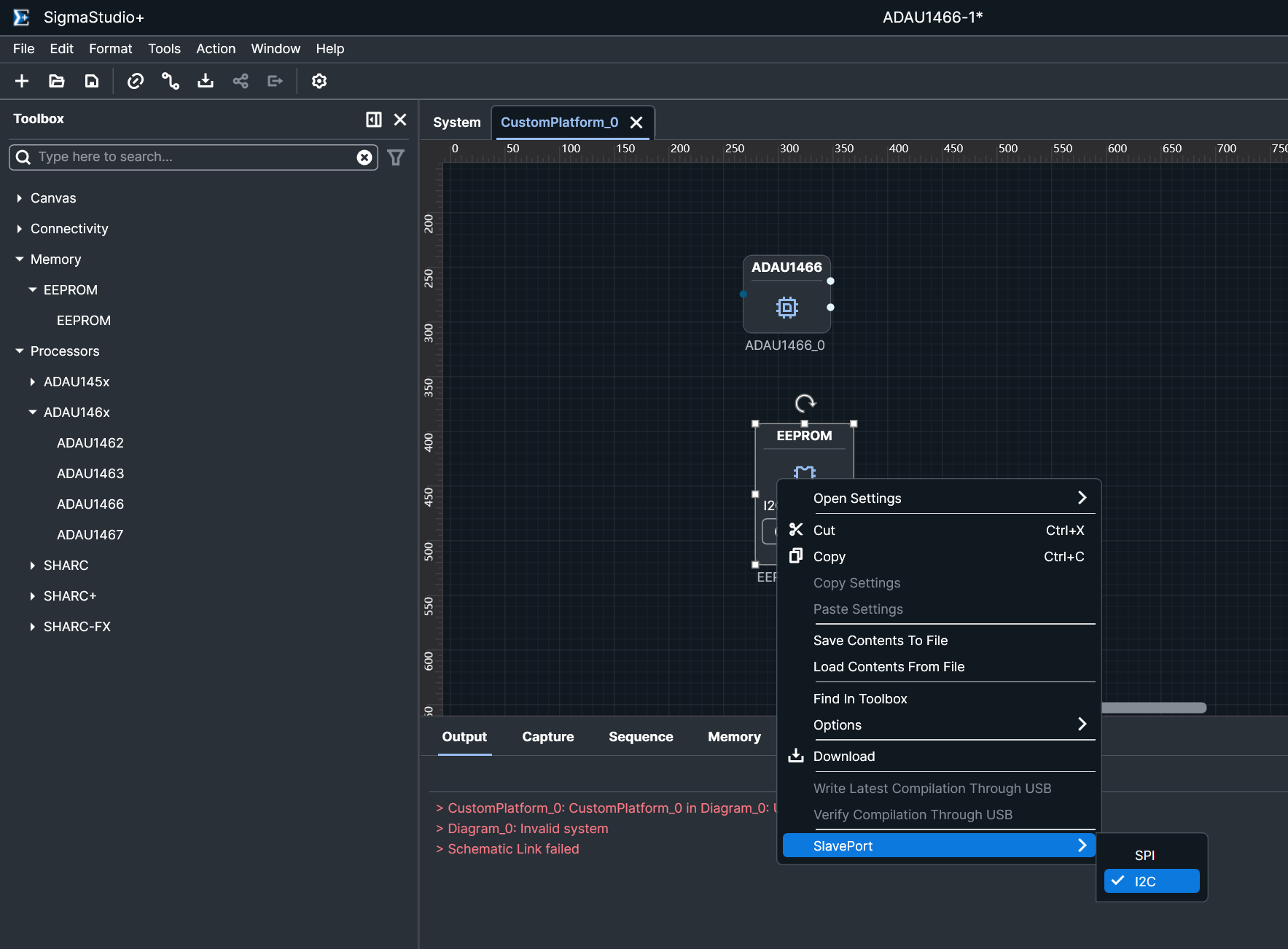
Task: Expand the ADAU145x tree group
Action: 33,382
